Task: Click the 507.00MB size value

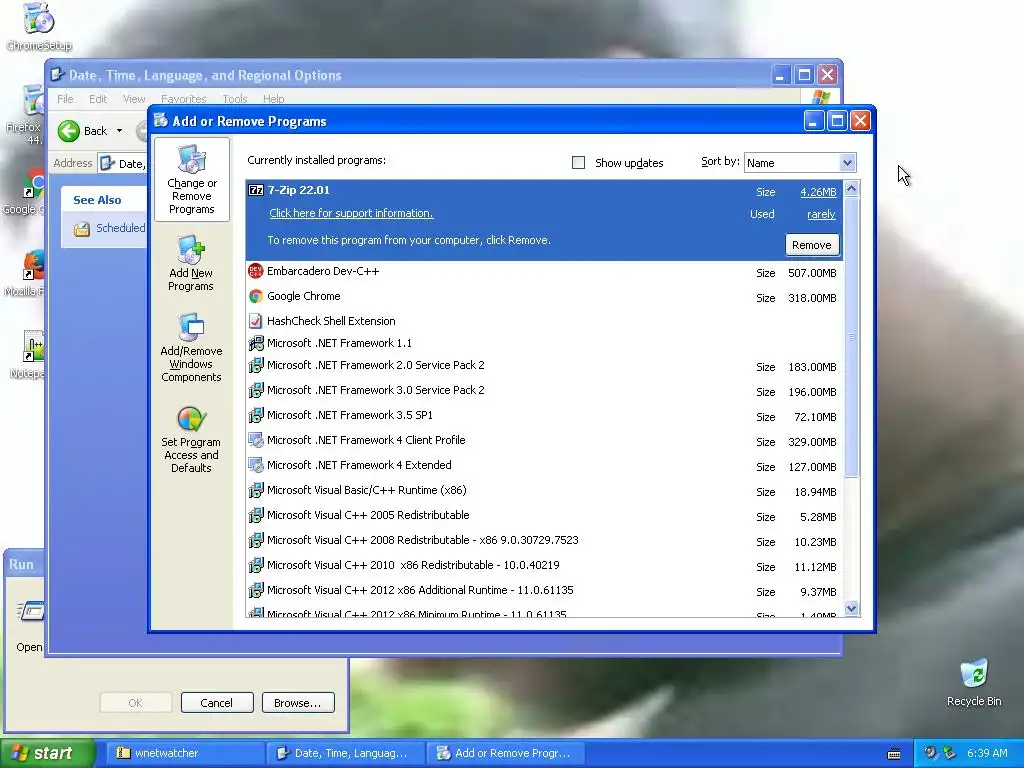Action: click(x=812, y=273)
